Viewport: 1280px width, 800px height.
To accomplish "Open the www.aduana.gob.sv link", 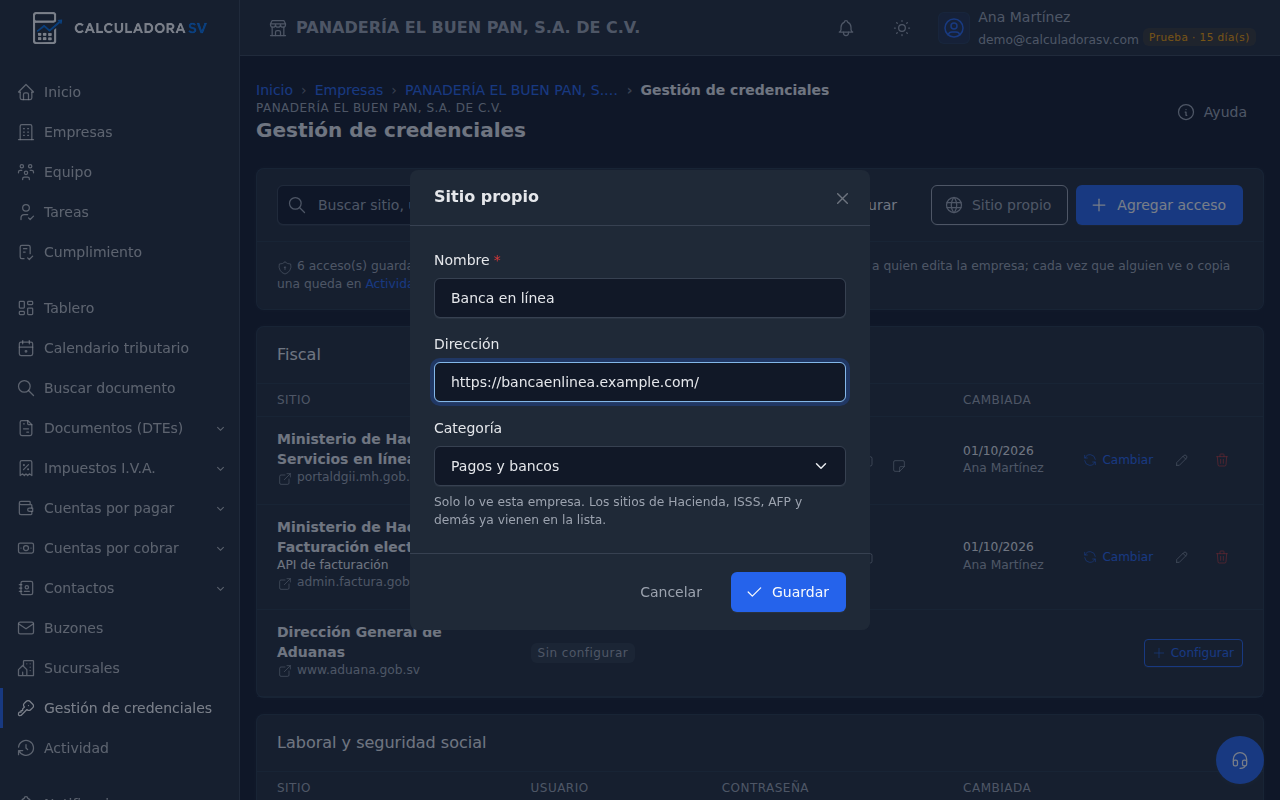I will 349,670.
